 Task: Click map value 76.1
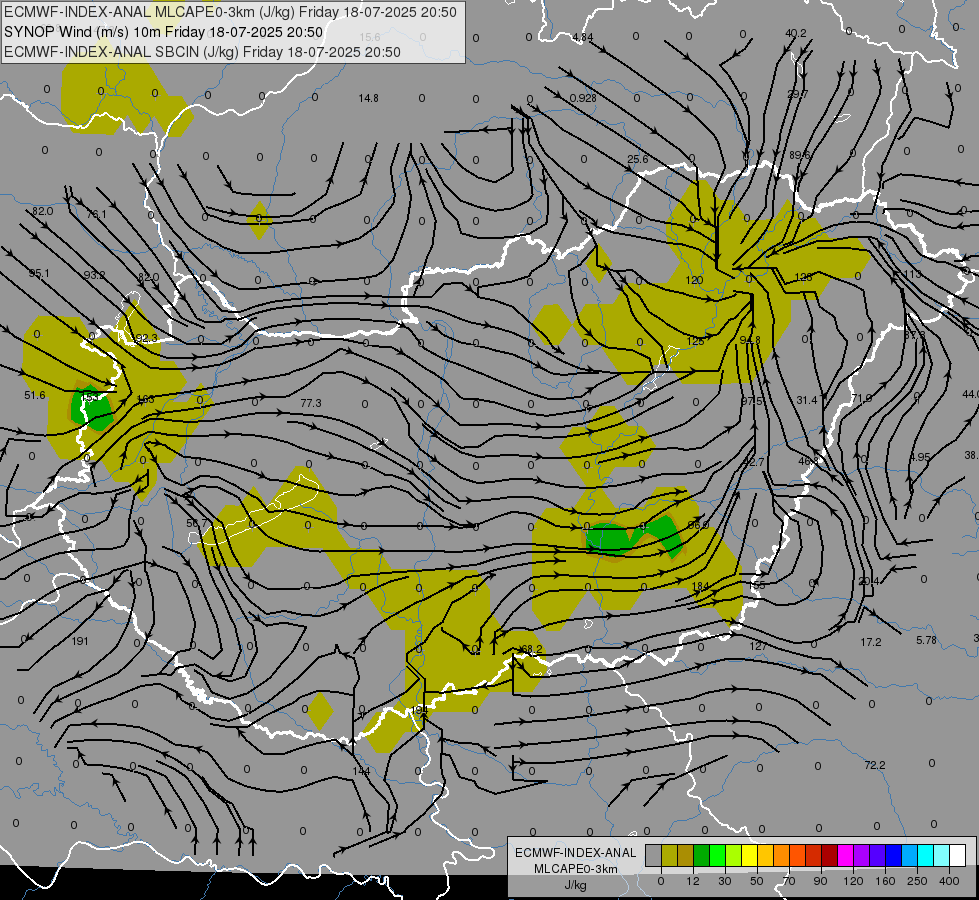[x=96, y=214]
